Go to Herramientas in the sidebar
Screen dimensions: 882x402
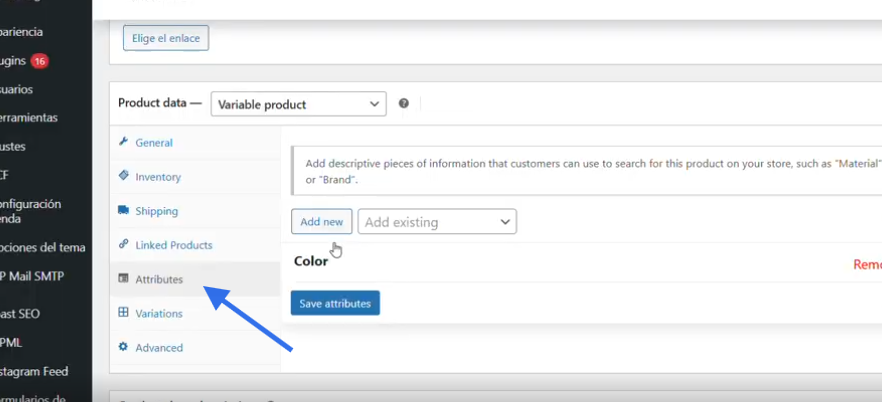point(28,117)
